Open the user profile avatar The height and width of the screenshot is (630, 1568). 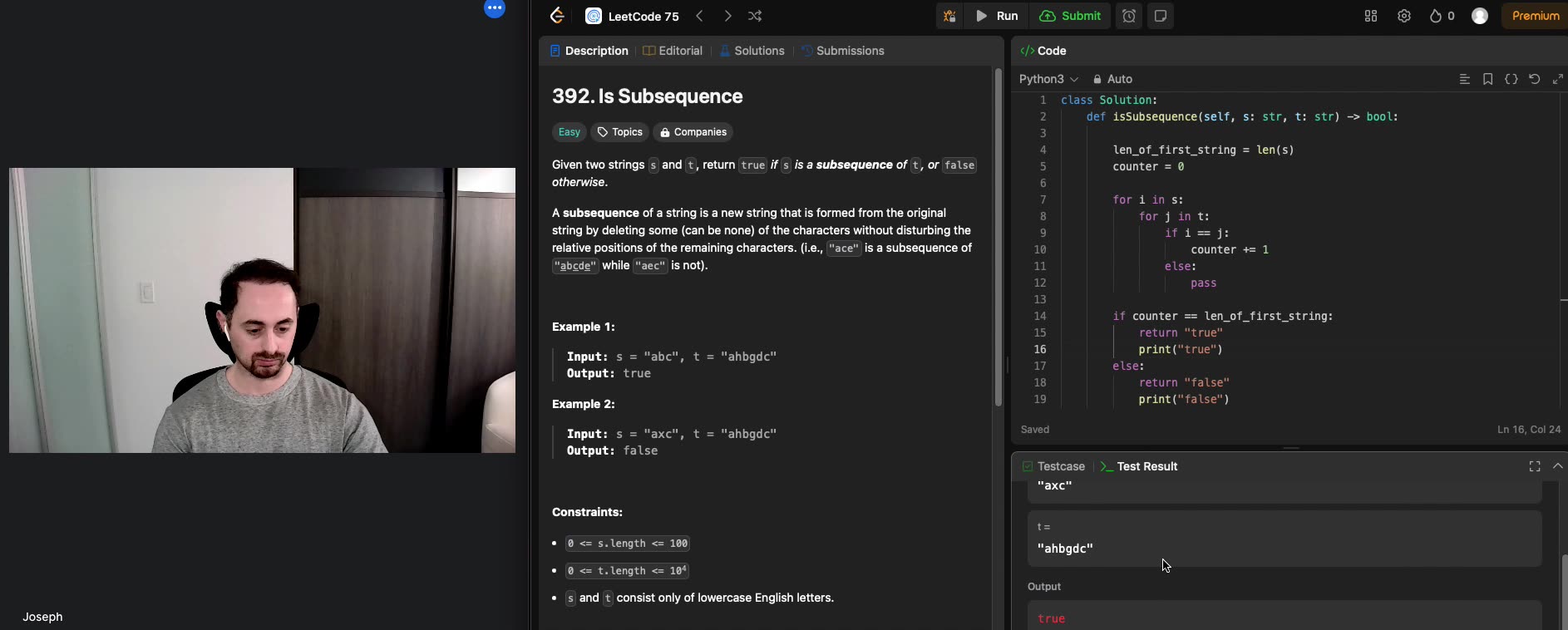tap(1480, 16)
